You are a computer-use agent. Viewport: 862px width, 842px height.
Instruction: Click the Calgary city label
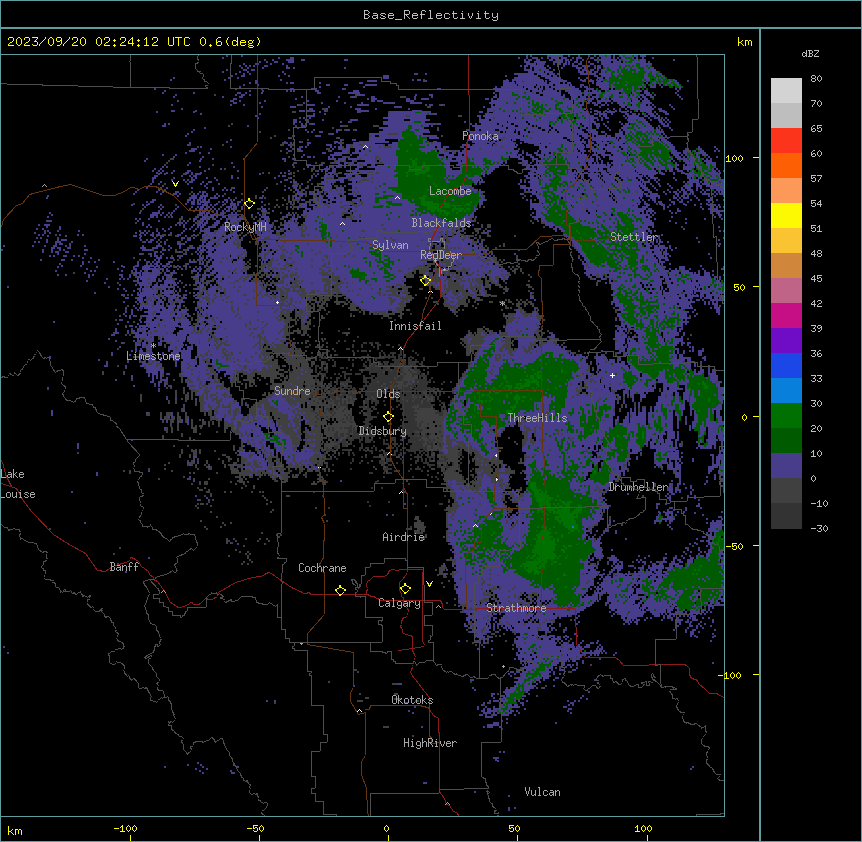(399, 603)
